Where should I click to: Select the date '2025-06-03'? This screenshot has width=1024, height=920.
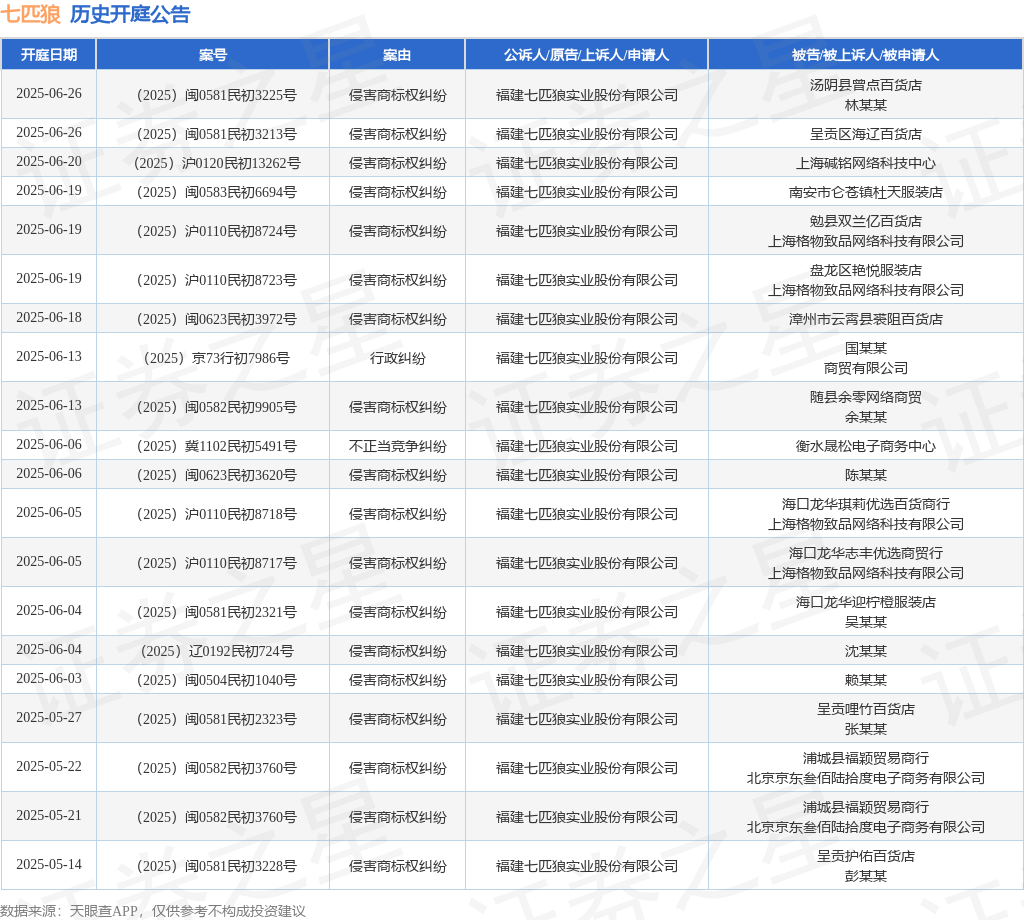(x=49, y=678)
